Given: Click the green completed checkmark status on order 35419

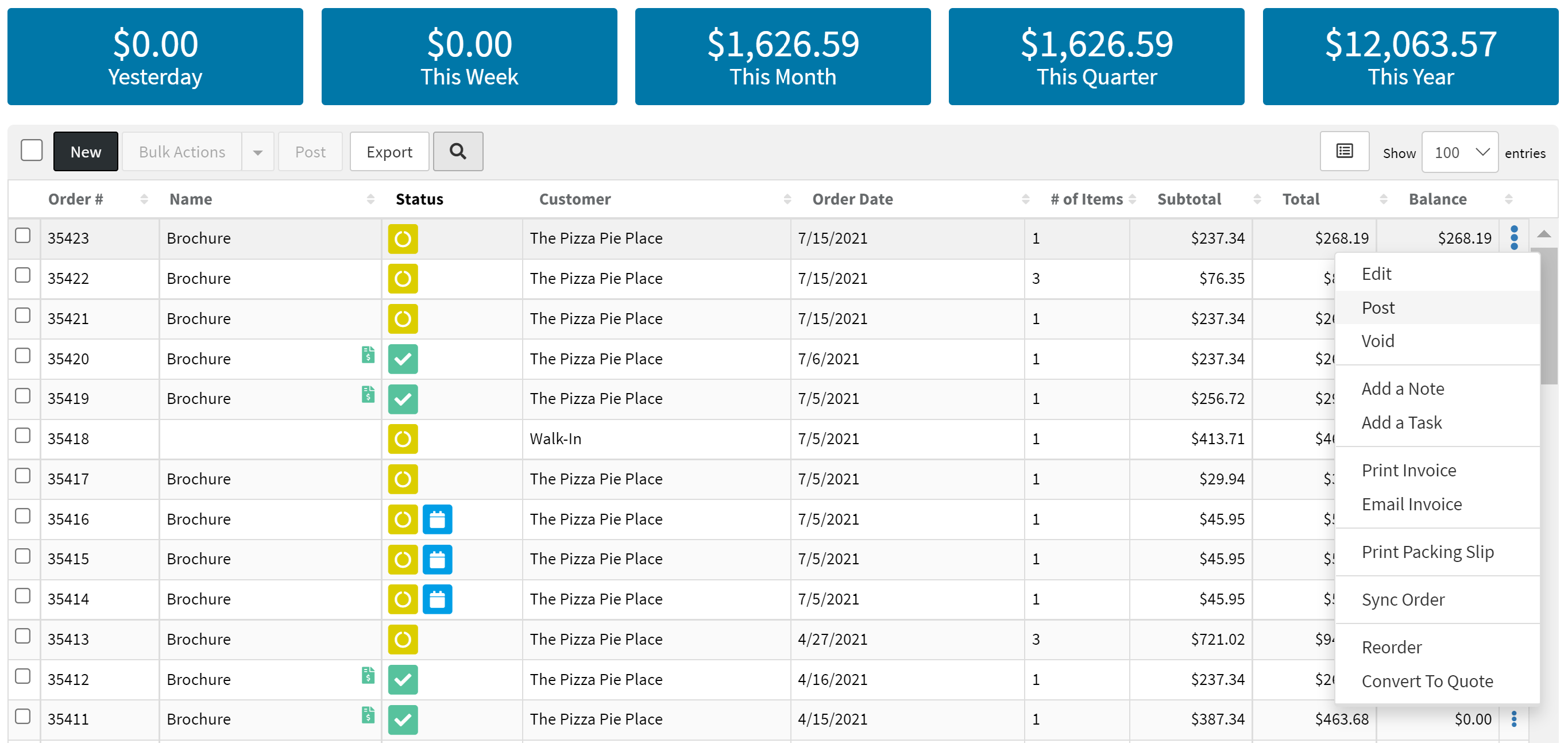Looking at the screenshot, I should [403, 399].
